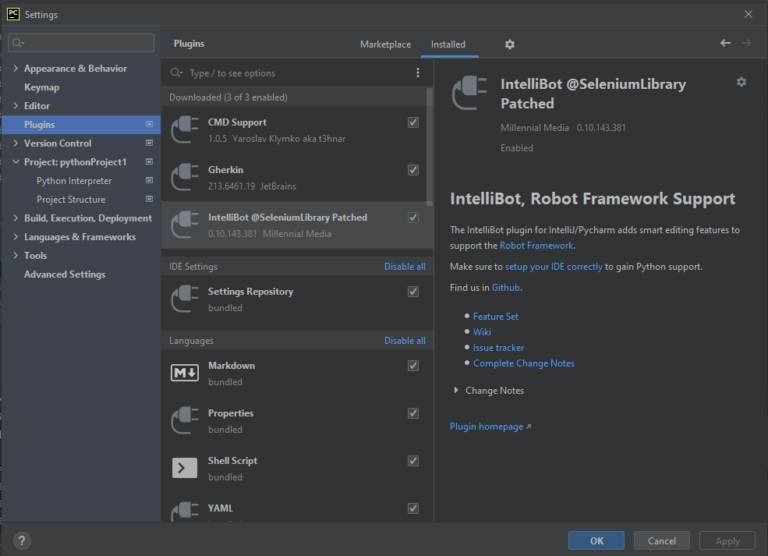
Task: Disable the CMD Support plugin checkbox
Action: pos(413,122)
